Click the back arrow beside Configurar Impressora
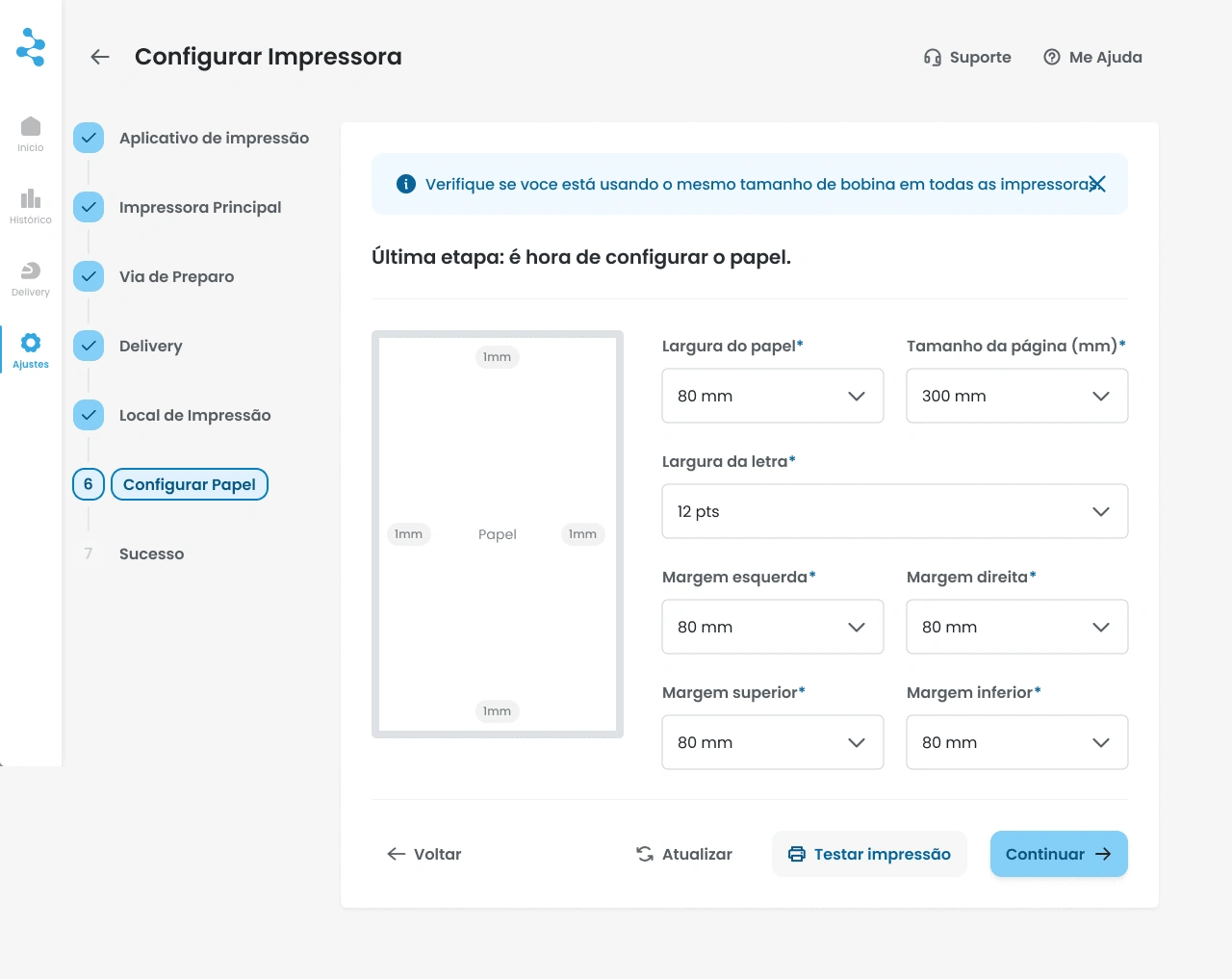 pyautogui.click(x=100, y=57)
